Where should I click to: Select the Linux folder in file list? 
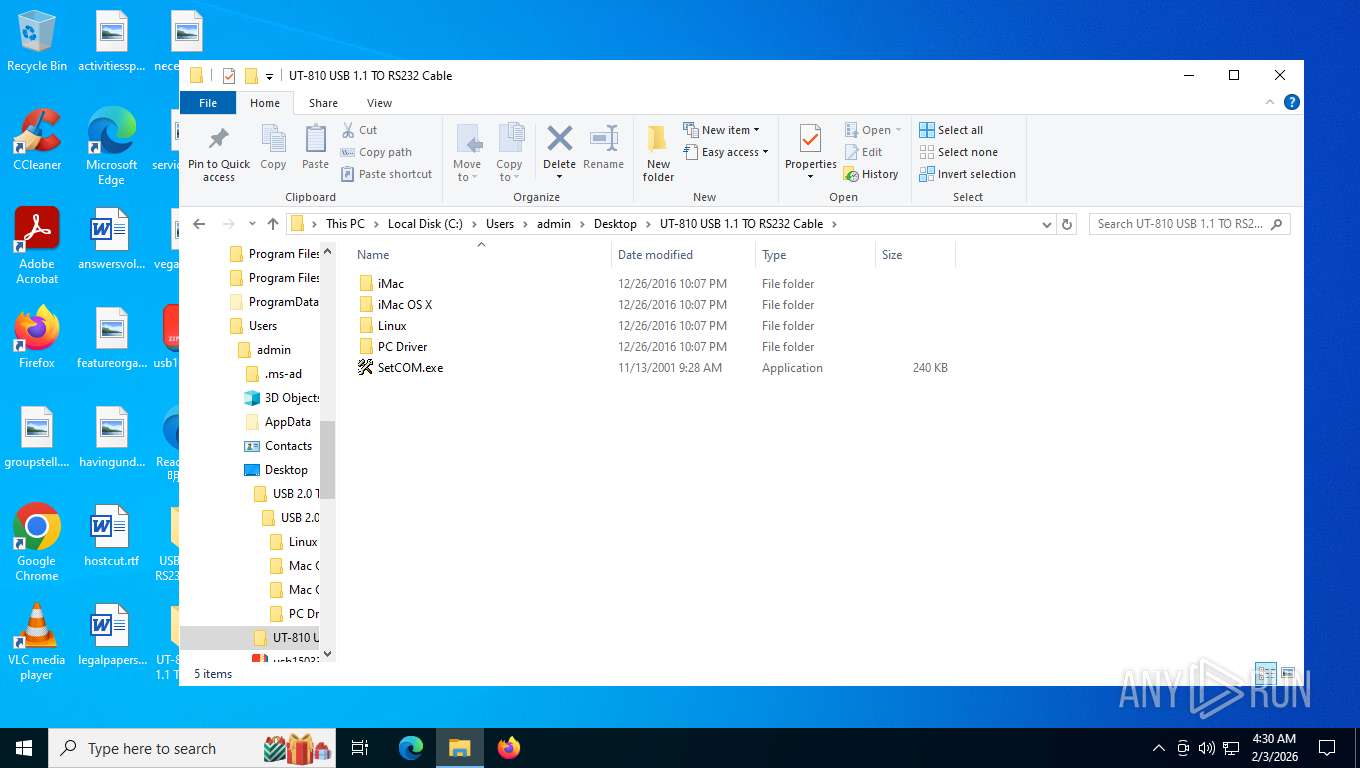tap(392, 326)
